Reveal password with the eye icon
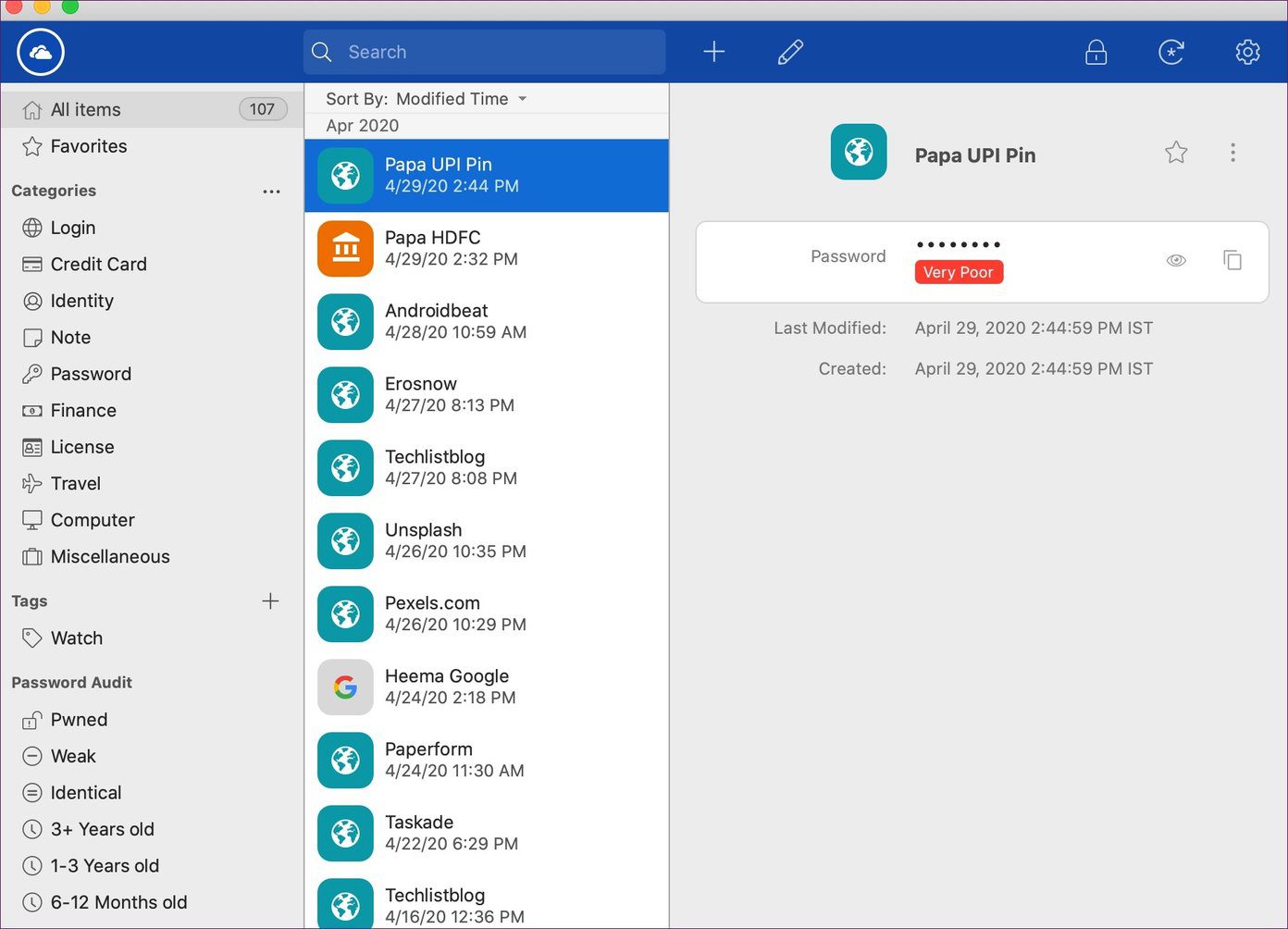 1176,261
